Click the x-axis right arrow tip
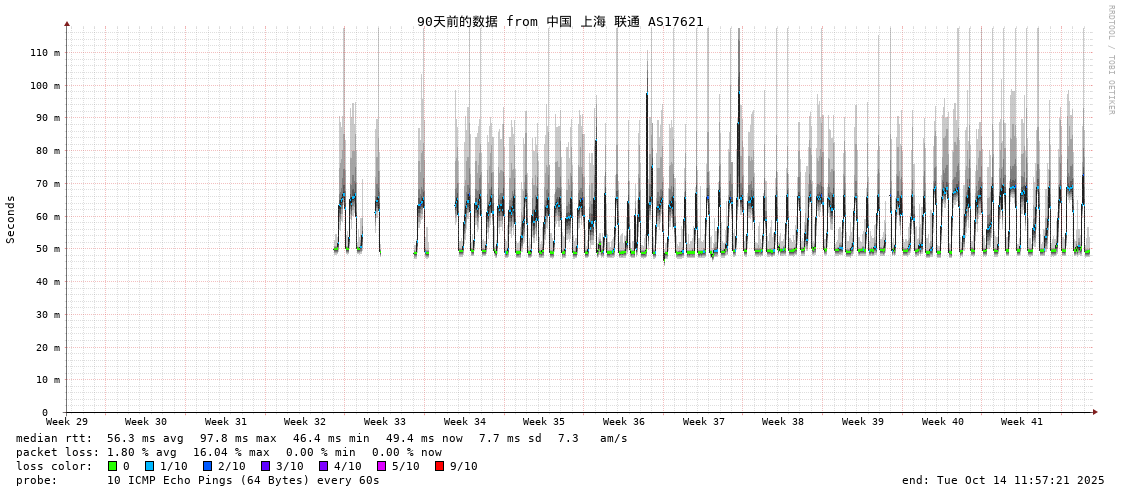Viewport: 1121px width, 494px height. point(1095,412)
